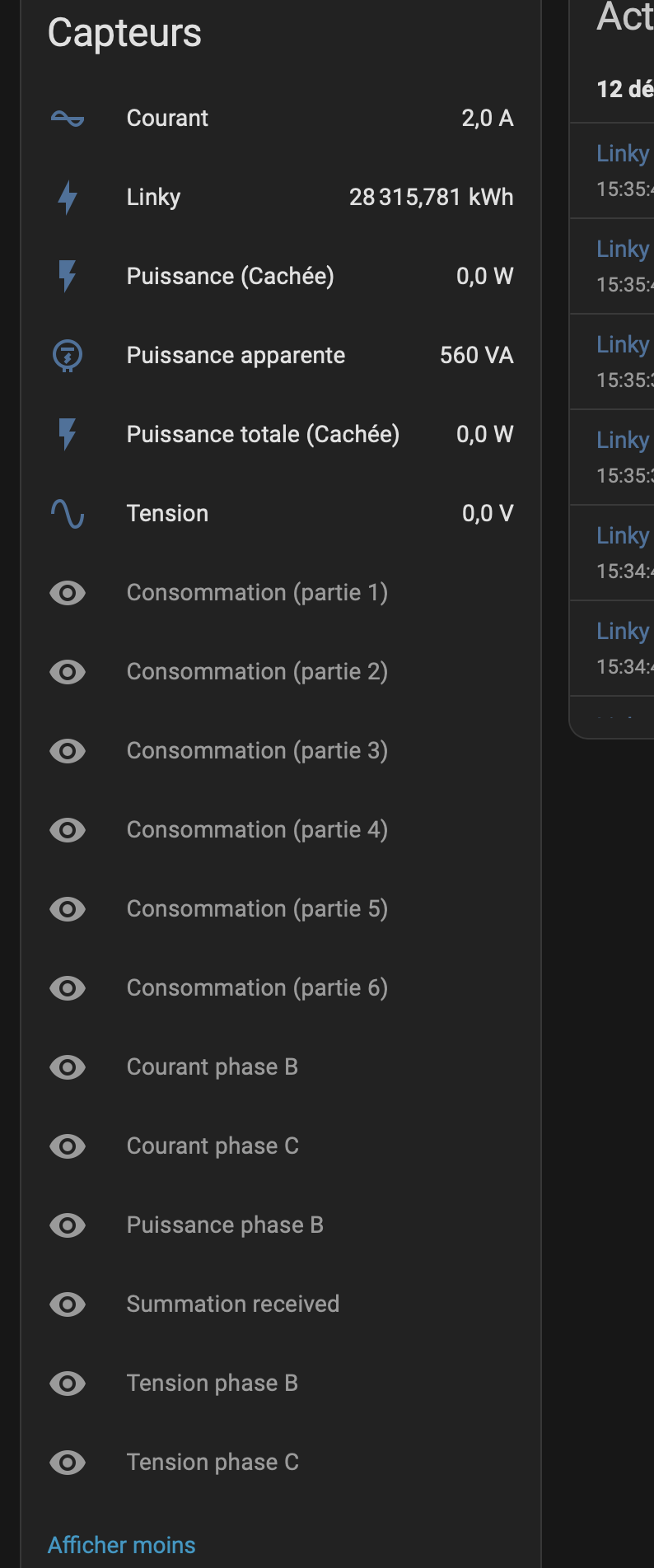Open details for Tension phase B
Screen dimensions: 654x1568
pos(212,1383)
